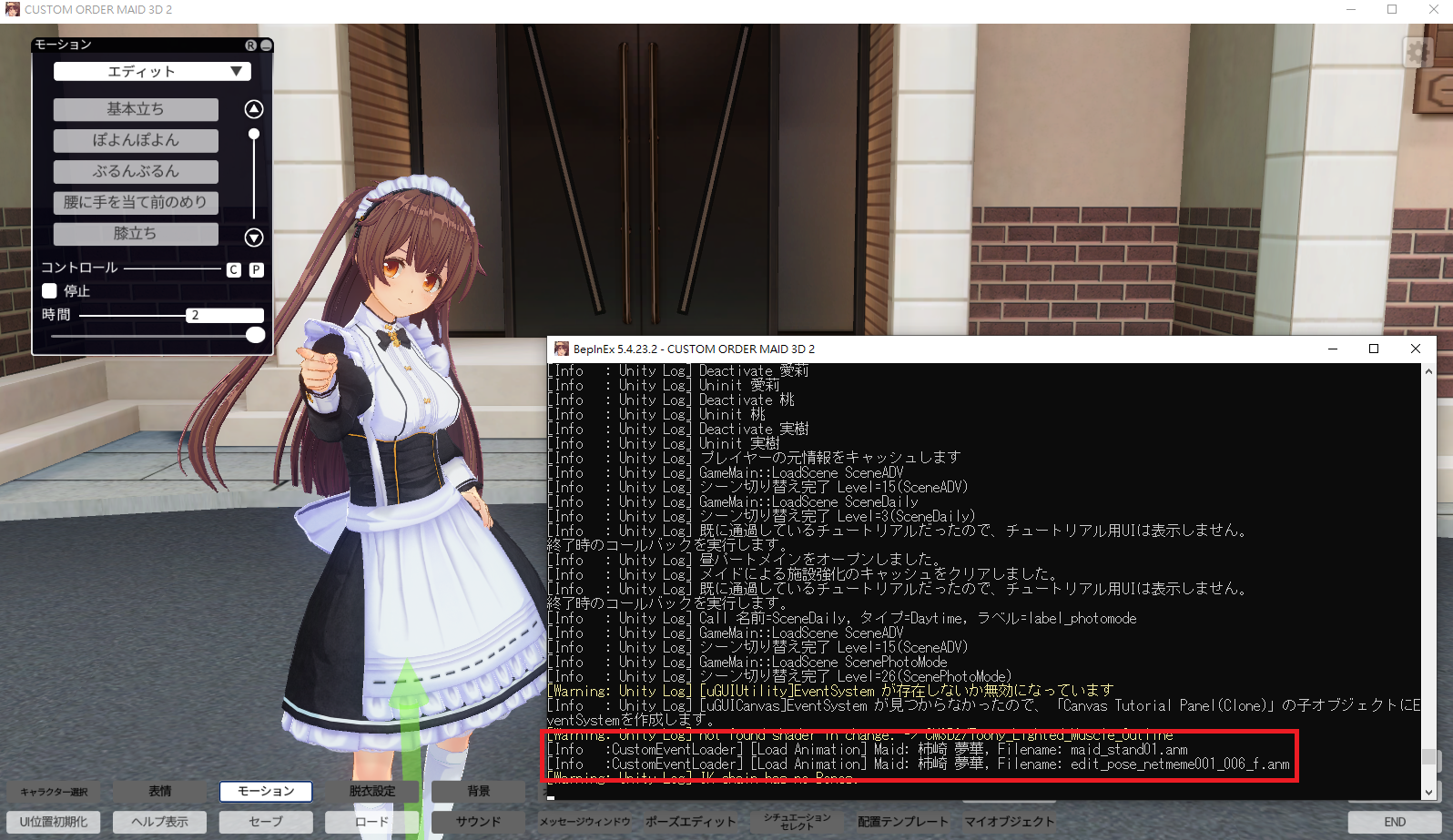Click the コントロール label

click(79, 268)
